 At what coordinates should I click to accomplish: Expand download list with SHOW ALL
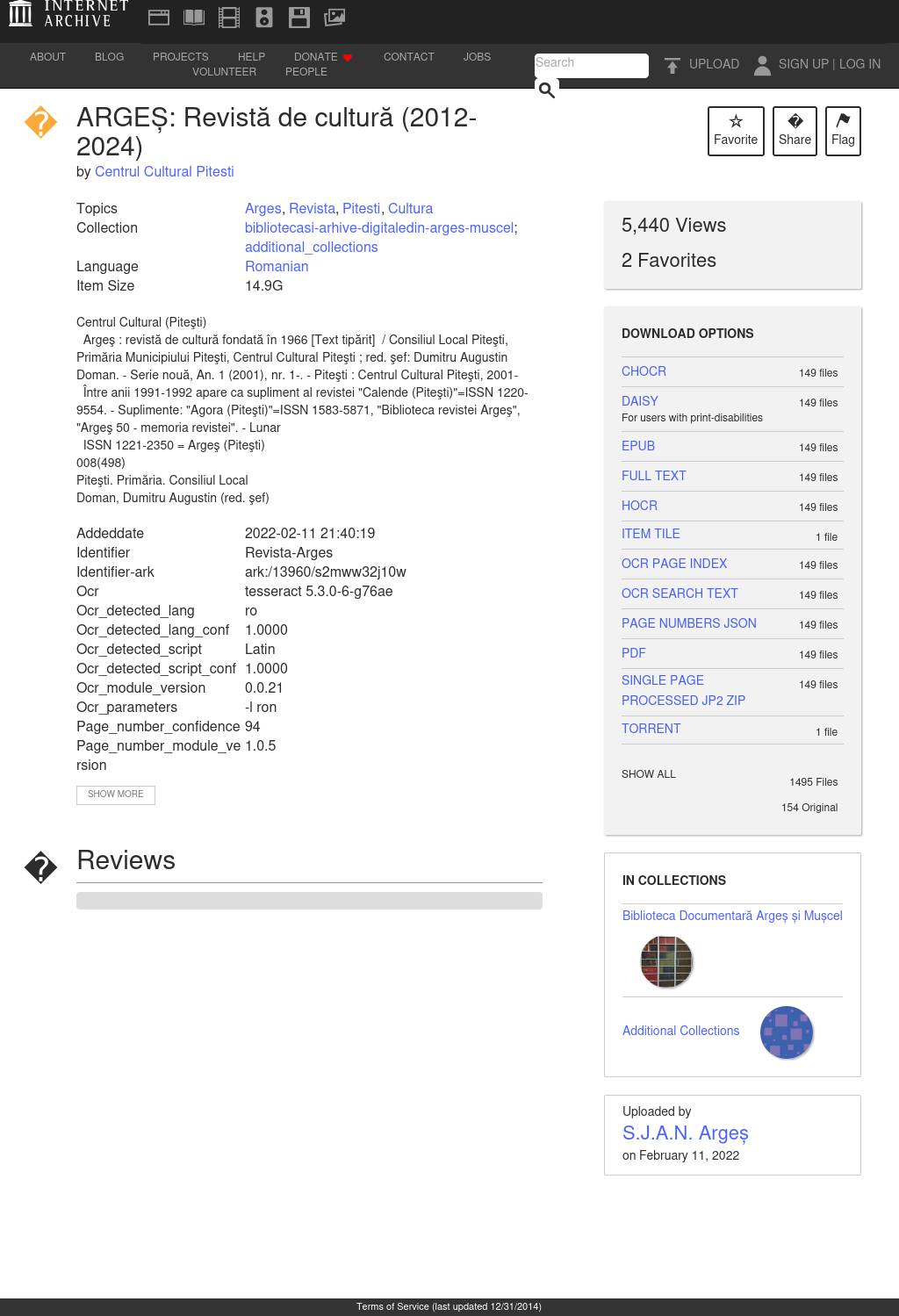[649, 774]
